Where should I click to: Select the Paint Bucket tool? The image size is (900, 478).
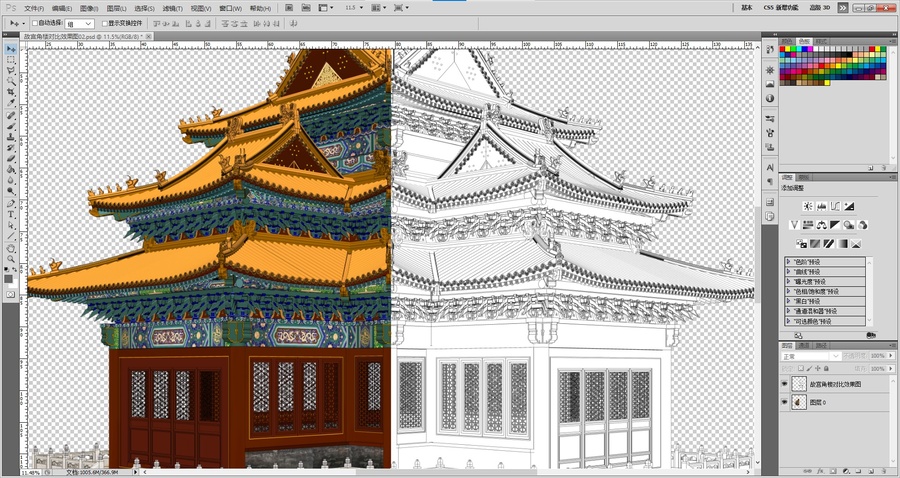click(x=11, y=169)
